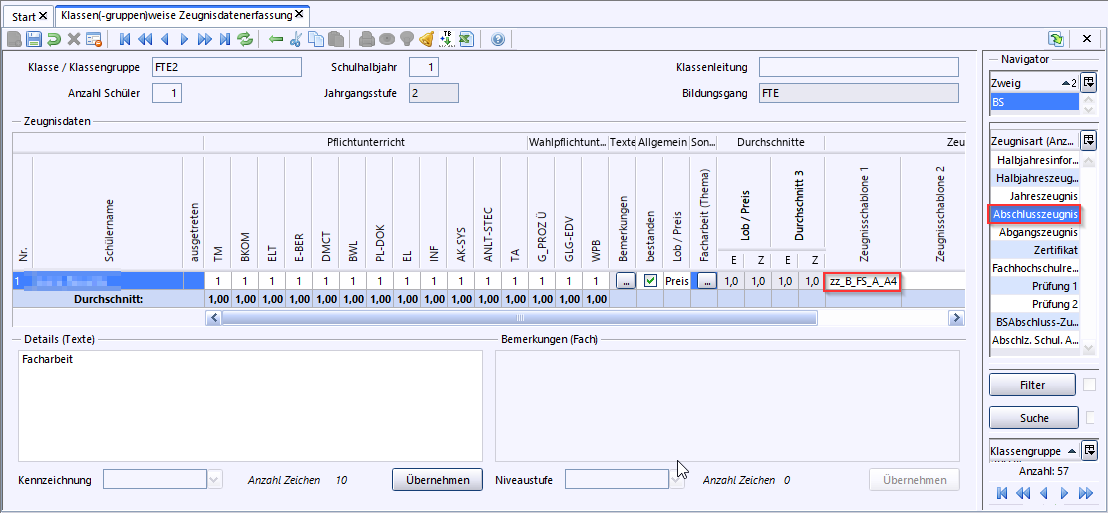Click the scissors cut icon
1108x513 pixels.
coord(295,40)
